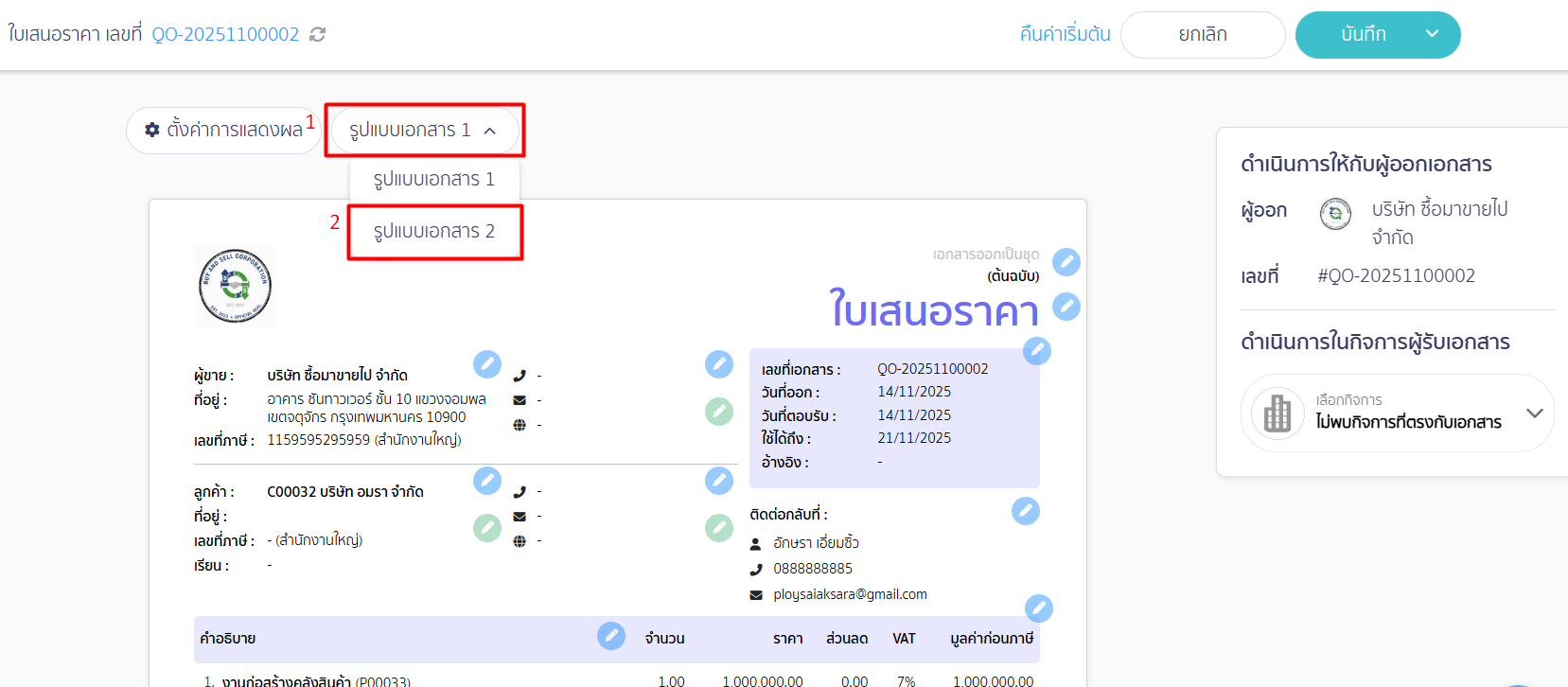Collapse the รูปแบบเอกสาร 1 dropdown
The height and width of the screenshot is (687, 1568).
point(425,130)
